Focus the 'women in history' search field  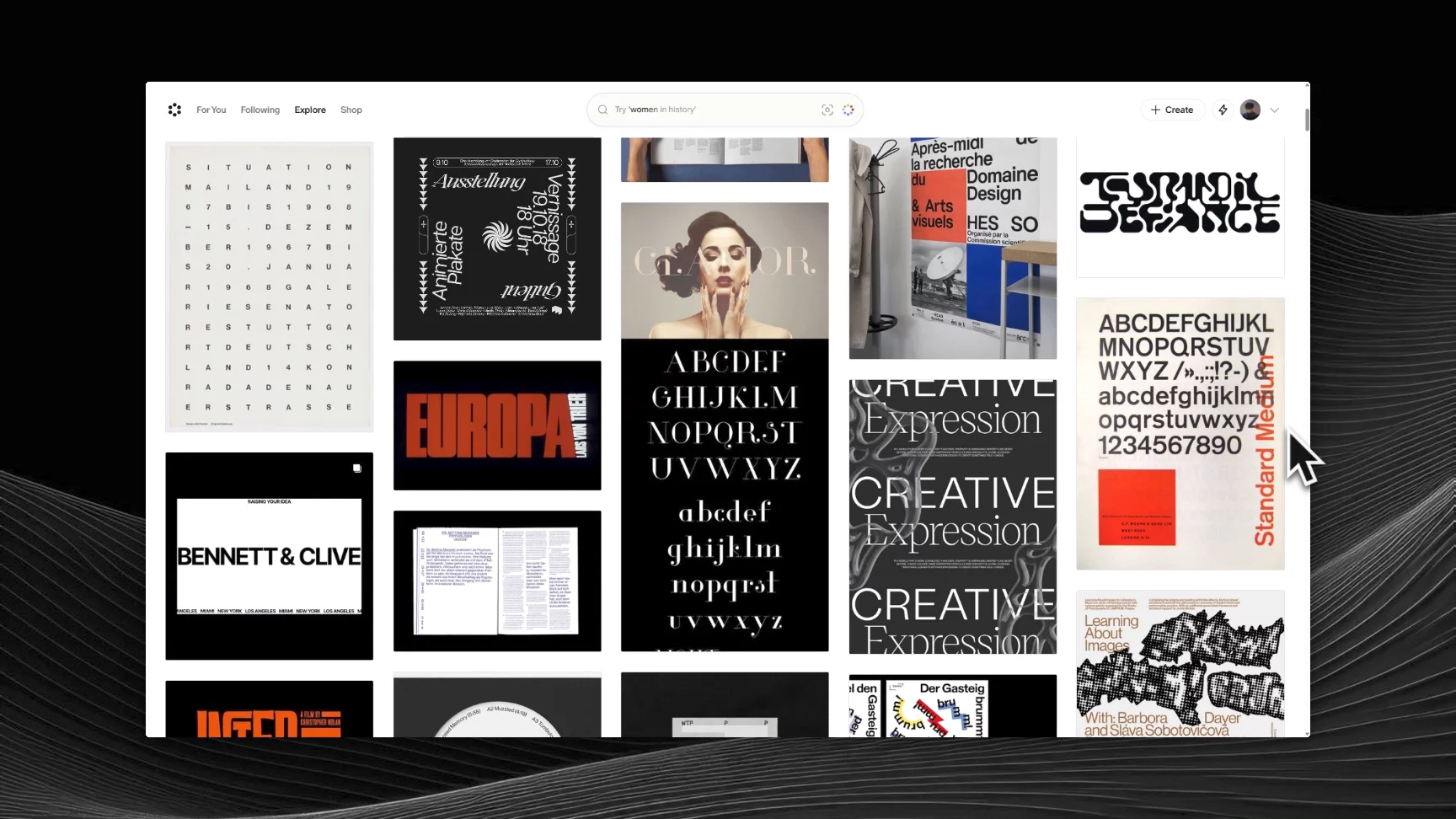[725, 110]
